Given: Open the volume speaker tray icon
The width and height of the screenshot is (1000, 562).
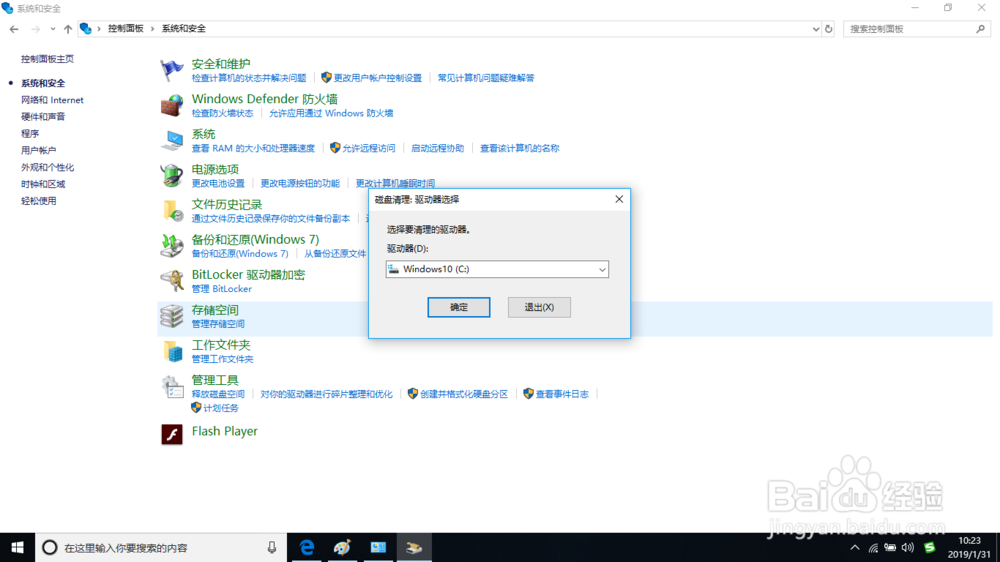Looking at the screenshot, I should [x=908, y=547].
